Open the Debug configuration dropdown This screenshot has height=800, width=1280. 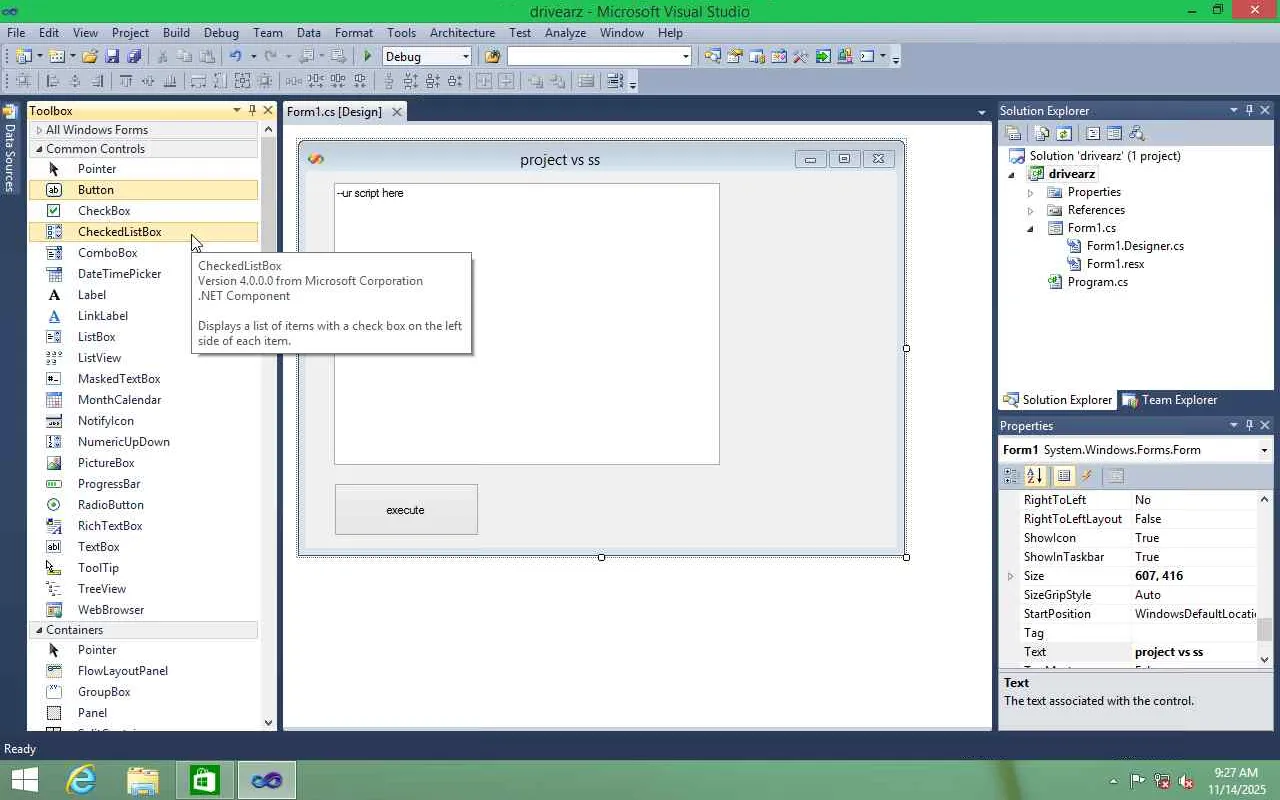465,57
